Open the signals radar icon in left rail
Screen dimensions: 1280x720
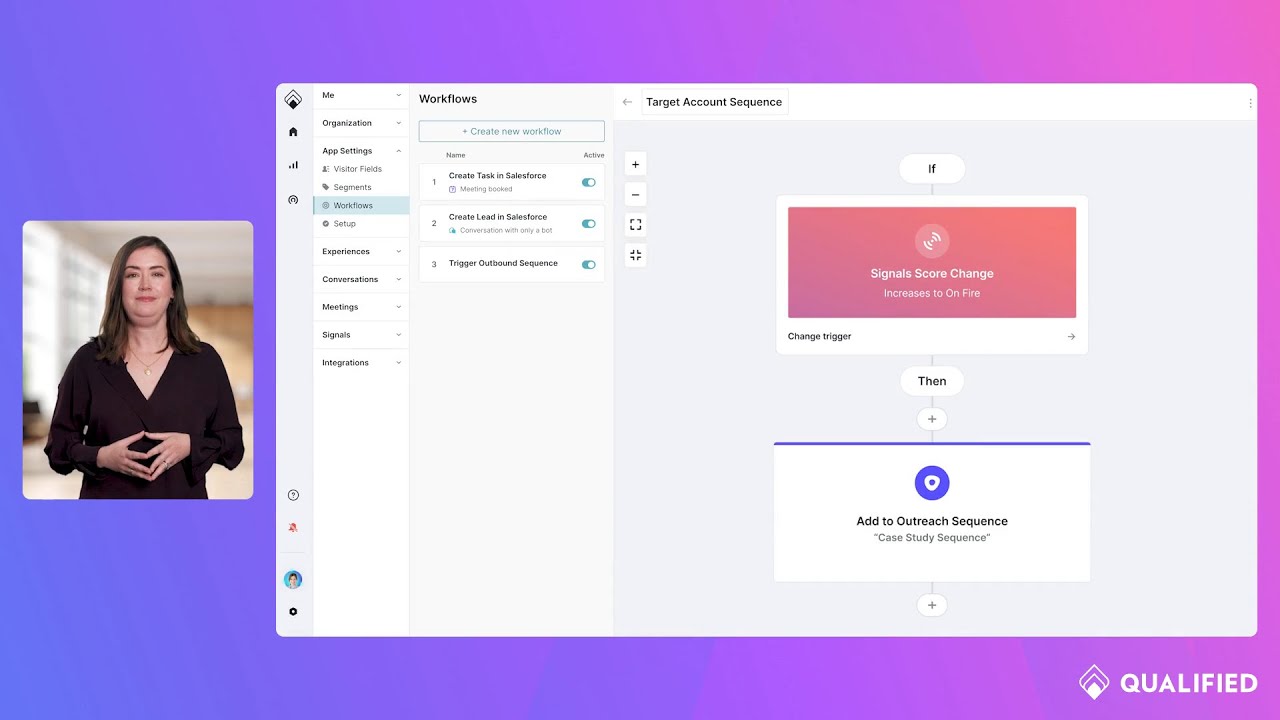293,200
